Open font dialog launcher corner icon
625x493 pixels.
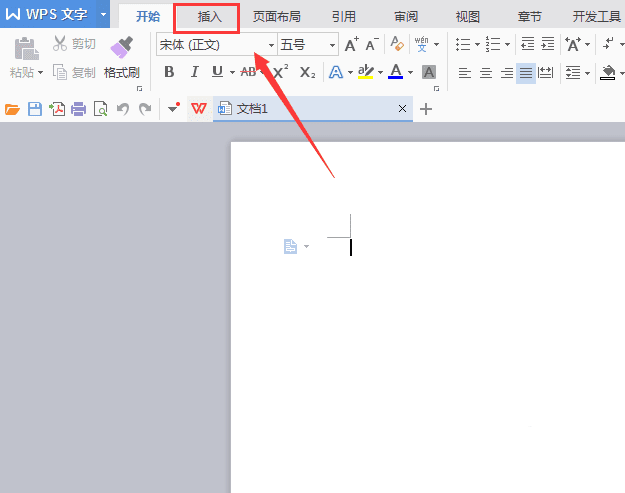[x=436, y=88]
